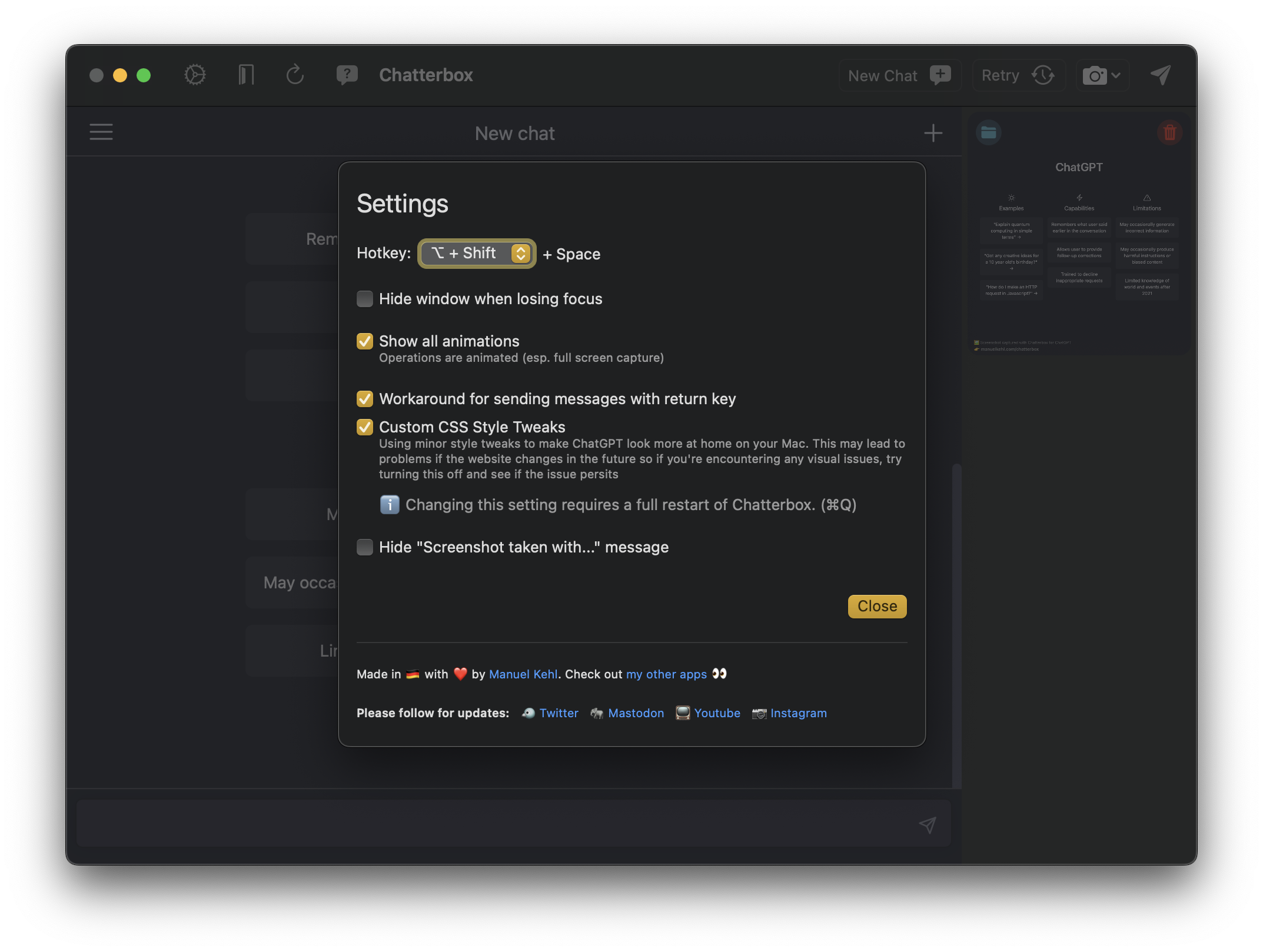
Task: Open the help question bubble icon
Action: click(347, 75)
